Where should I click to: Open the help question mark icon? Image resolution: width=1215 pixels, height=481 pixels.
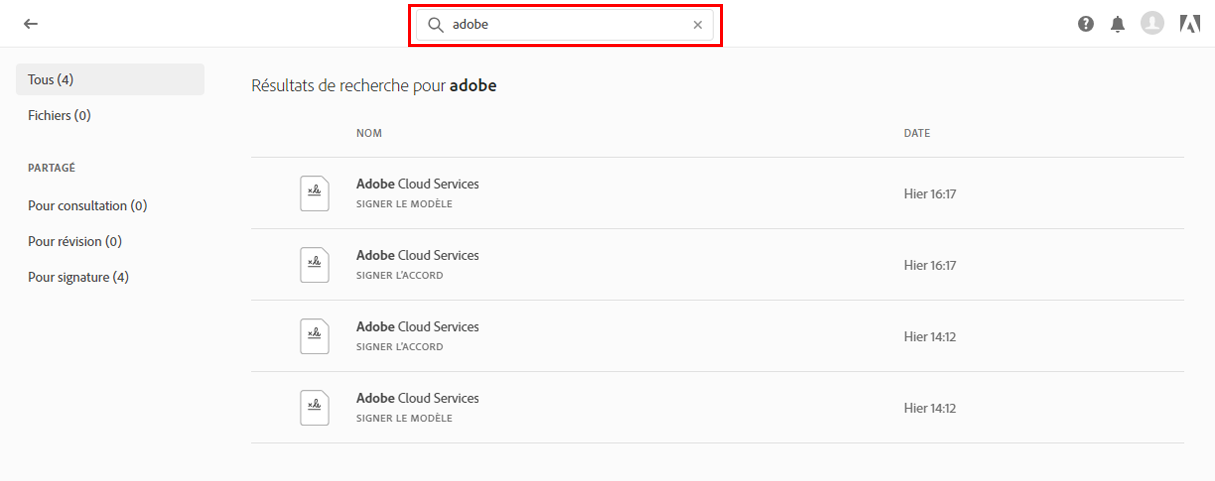[1086, 24]
